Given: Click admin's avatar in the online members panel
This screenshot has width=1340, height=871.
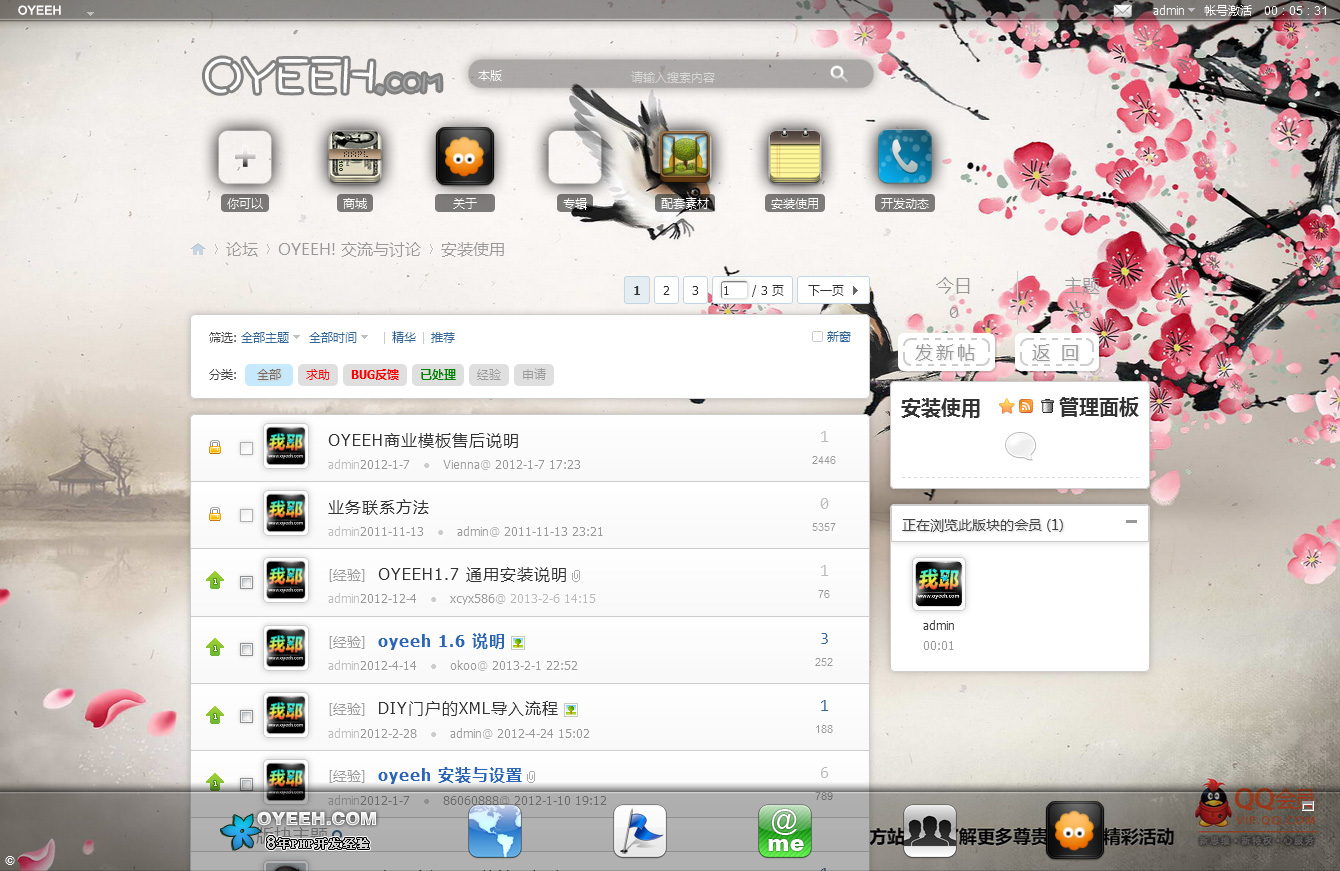Looking at the screenshot, I should coord(939,584).
